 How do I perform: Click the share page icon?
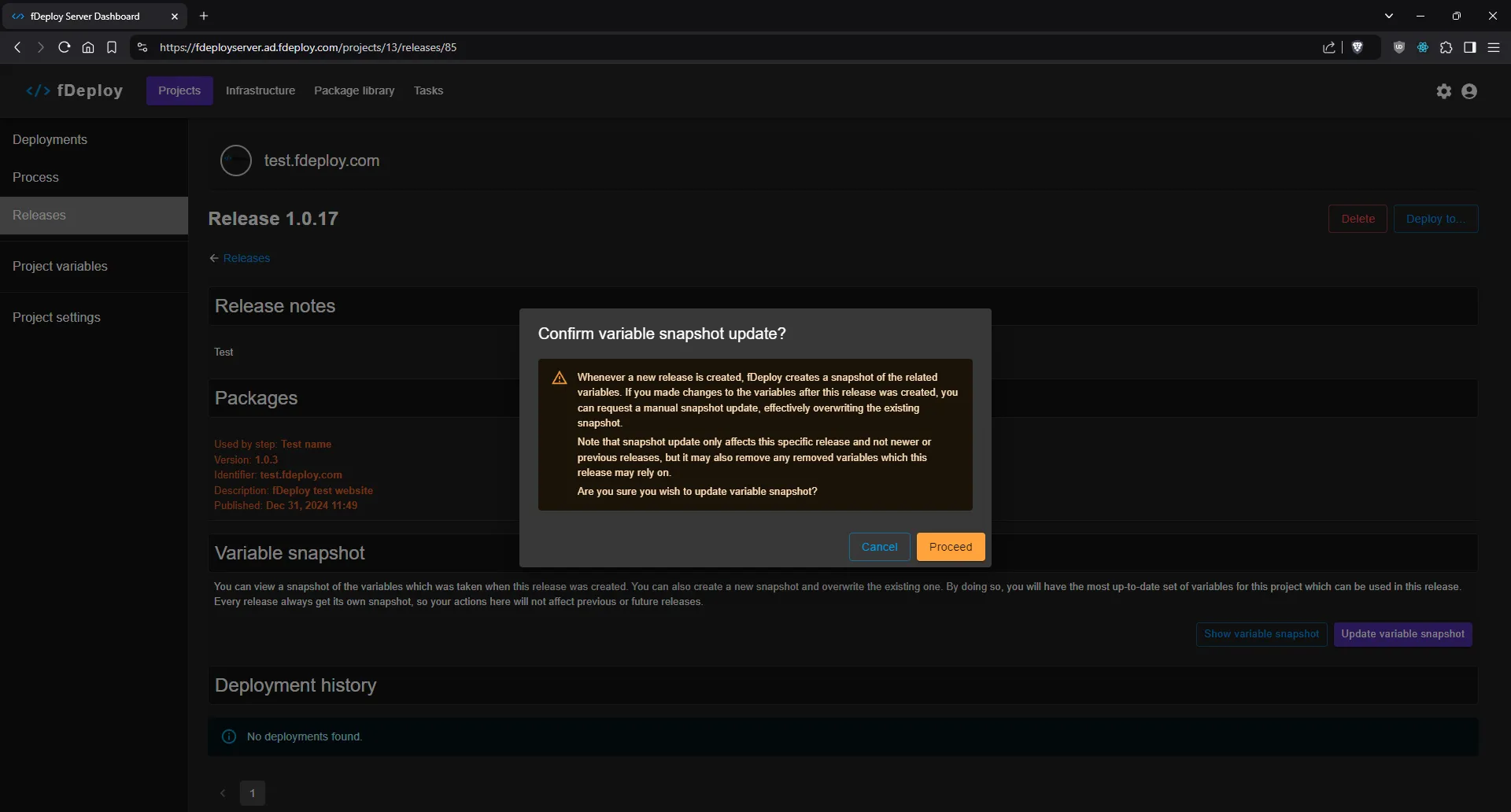[x=1328, y=47]
